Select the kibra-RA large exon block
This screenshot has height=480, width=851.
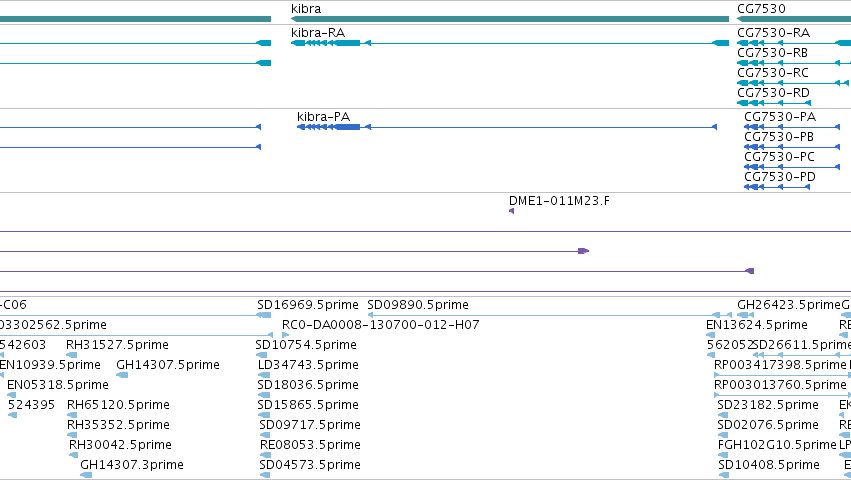[347, 43]
